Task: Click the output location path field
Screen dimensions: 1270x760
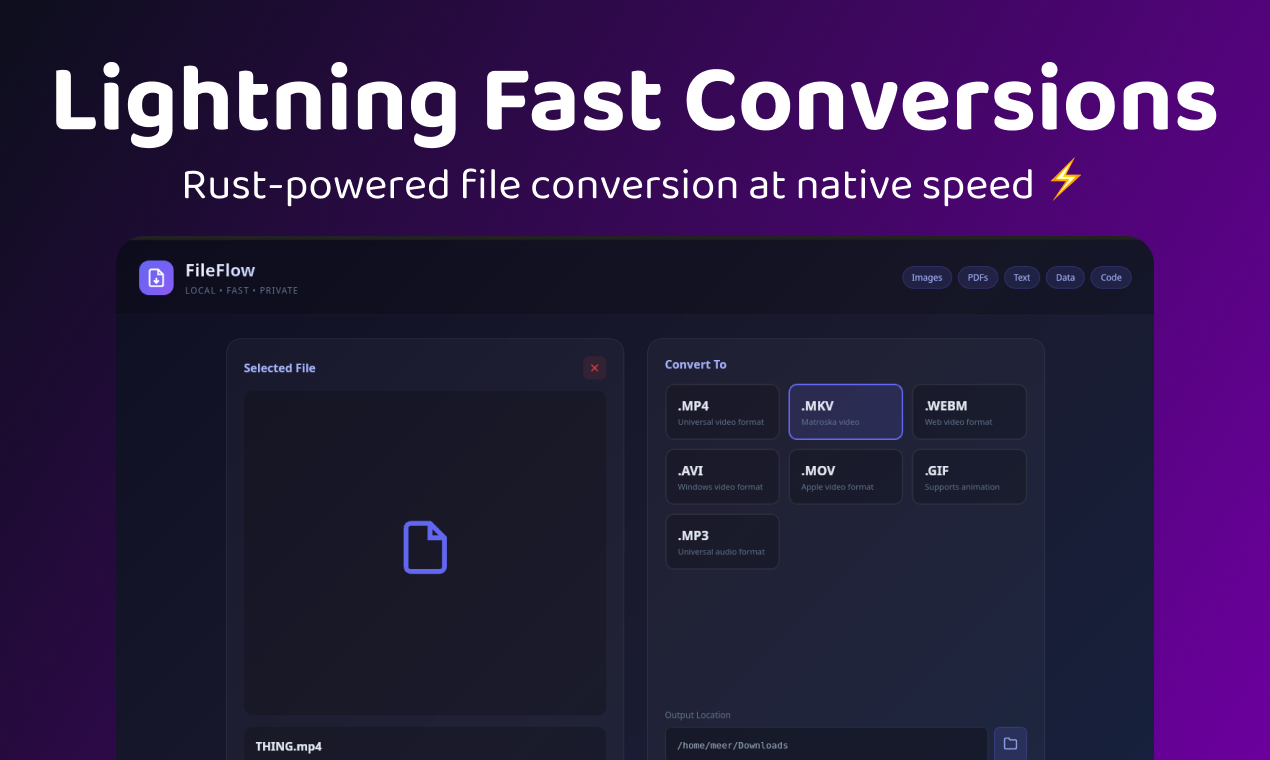Action: click(826, 744)
